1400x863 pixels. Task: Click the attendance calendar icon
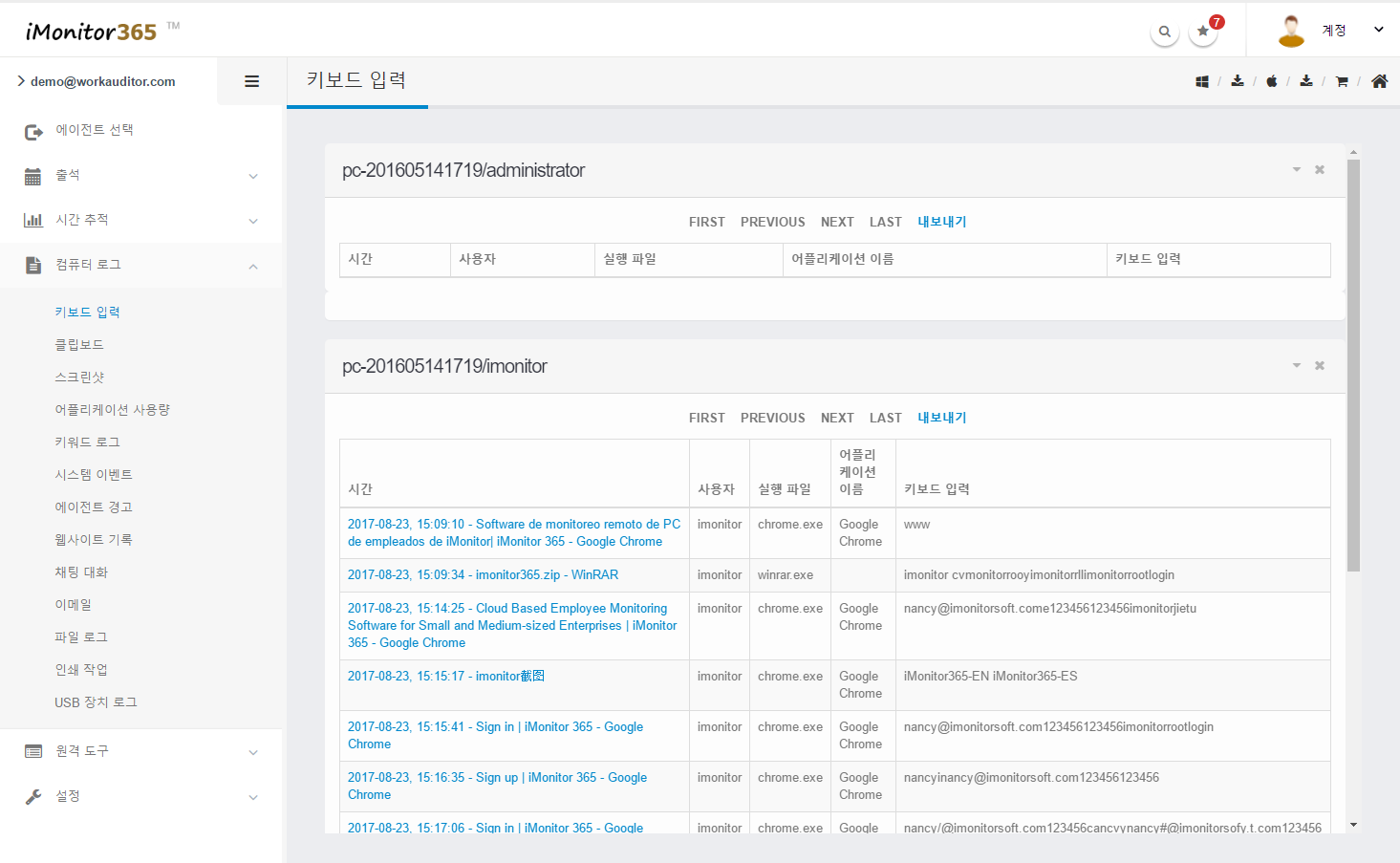coord(32,176)
